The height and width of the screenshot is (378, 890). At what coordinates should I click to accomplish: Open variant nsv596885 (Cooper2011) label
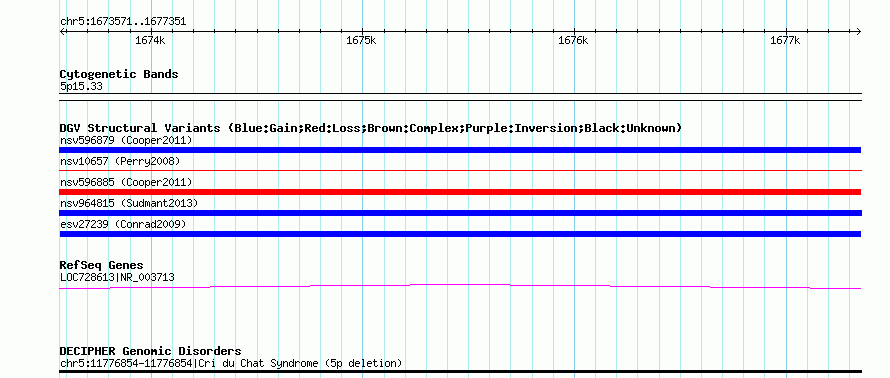(x=126, y=182)
